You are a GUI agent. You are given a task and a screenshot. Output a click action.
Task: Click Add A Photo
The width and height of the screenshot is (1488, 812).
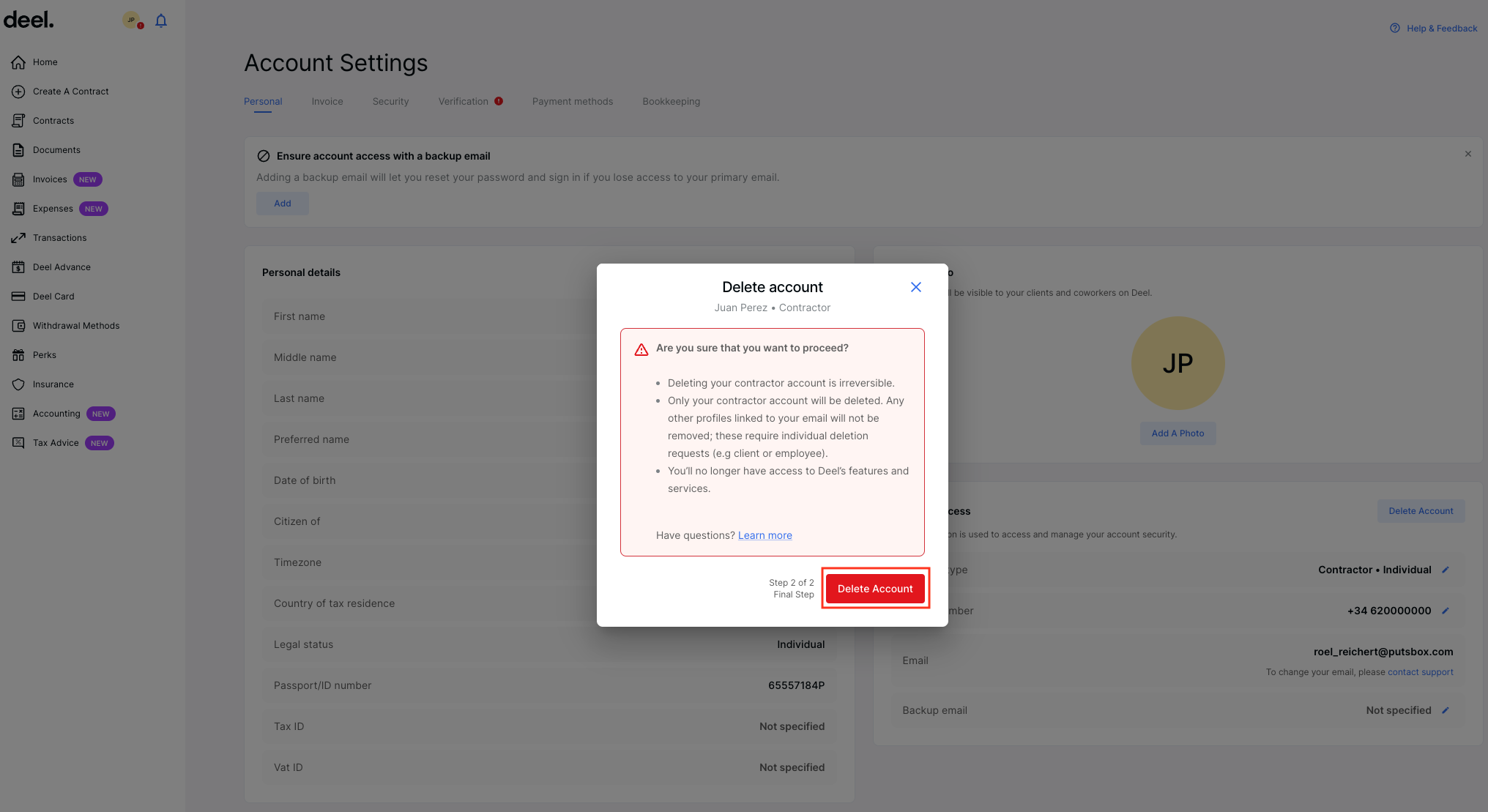click(x=1178, y=433)
